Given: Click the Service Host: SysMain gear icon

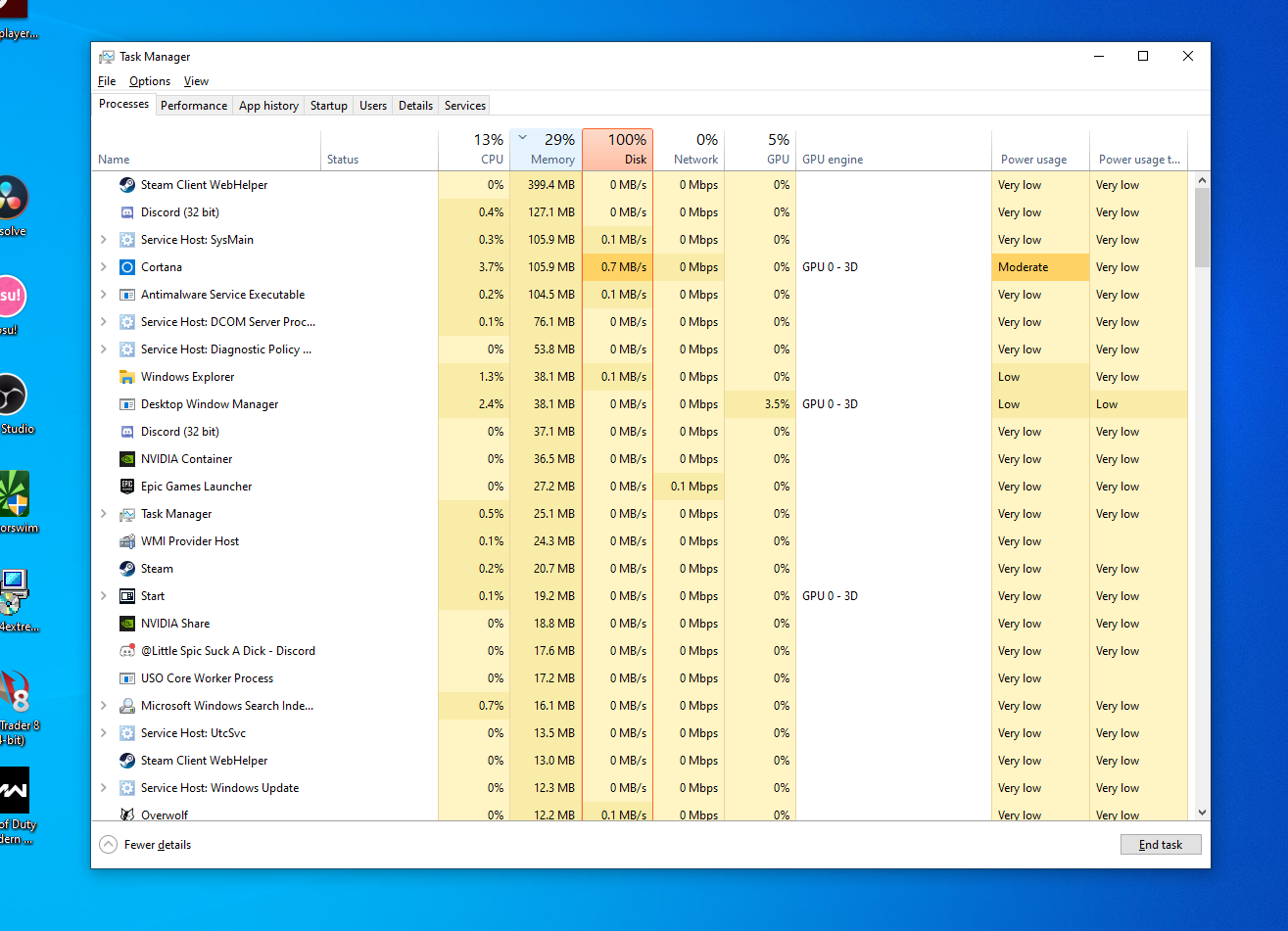Looking at the screenshot, I should click(127, 240).
